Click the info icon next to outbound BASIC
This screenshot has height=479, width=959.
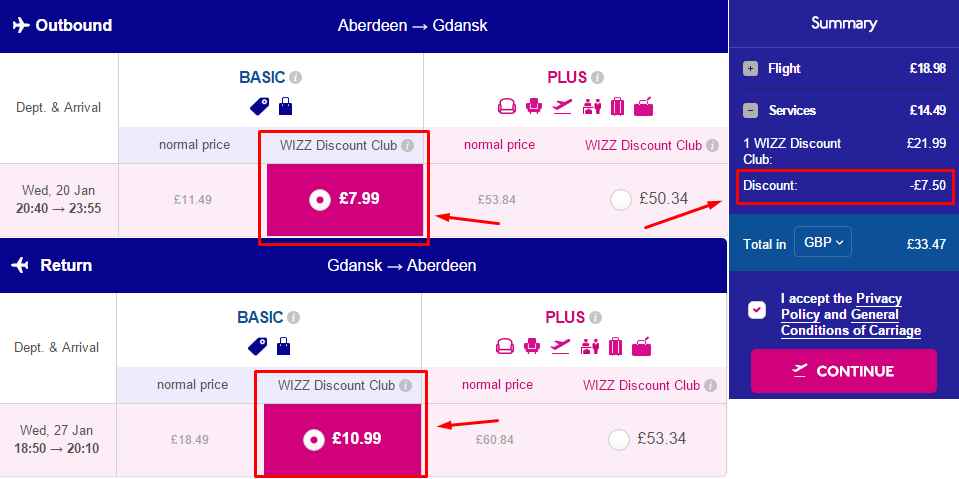[295, 78]
